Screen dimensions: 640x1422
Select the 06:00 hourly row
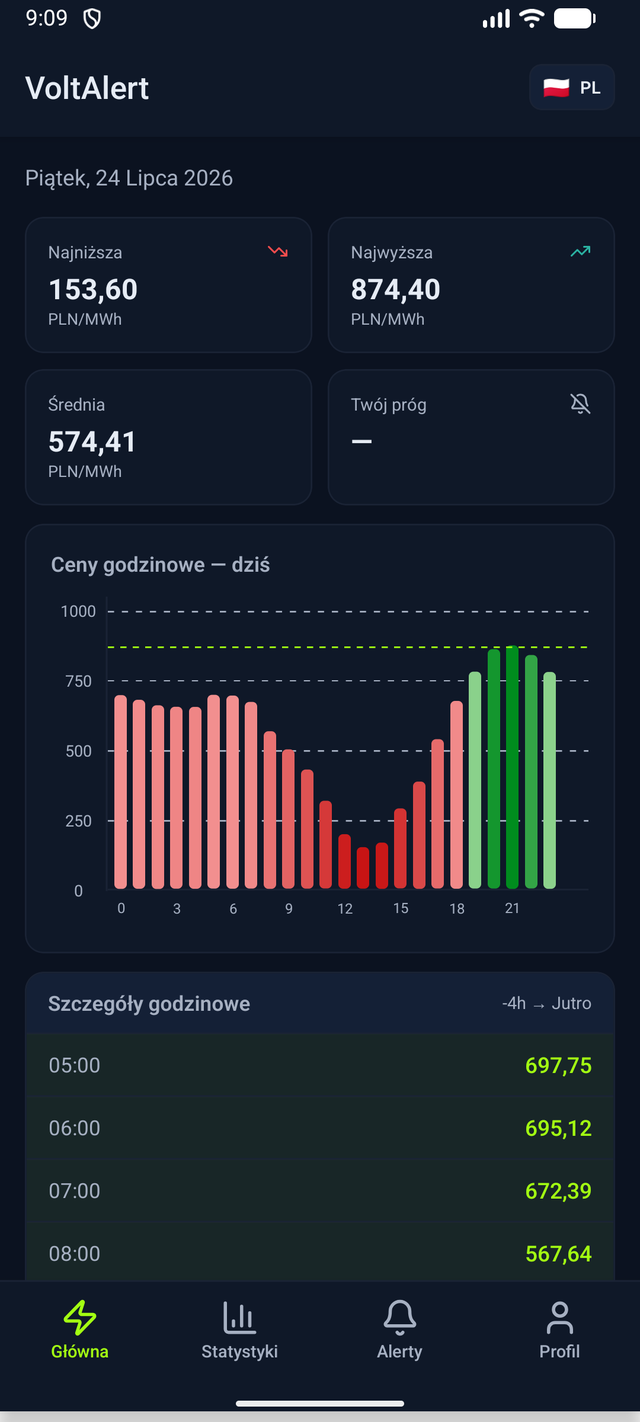pos(320,1128)
